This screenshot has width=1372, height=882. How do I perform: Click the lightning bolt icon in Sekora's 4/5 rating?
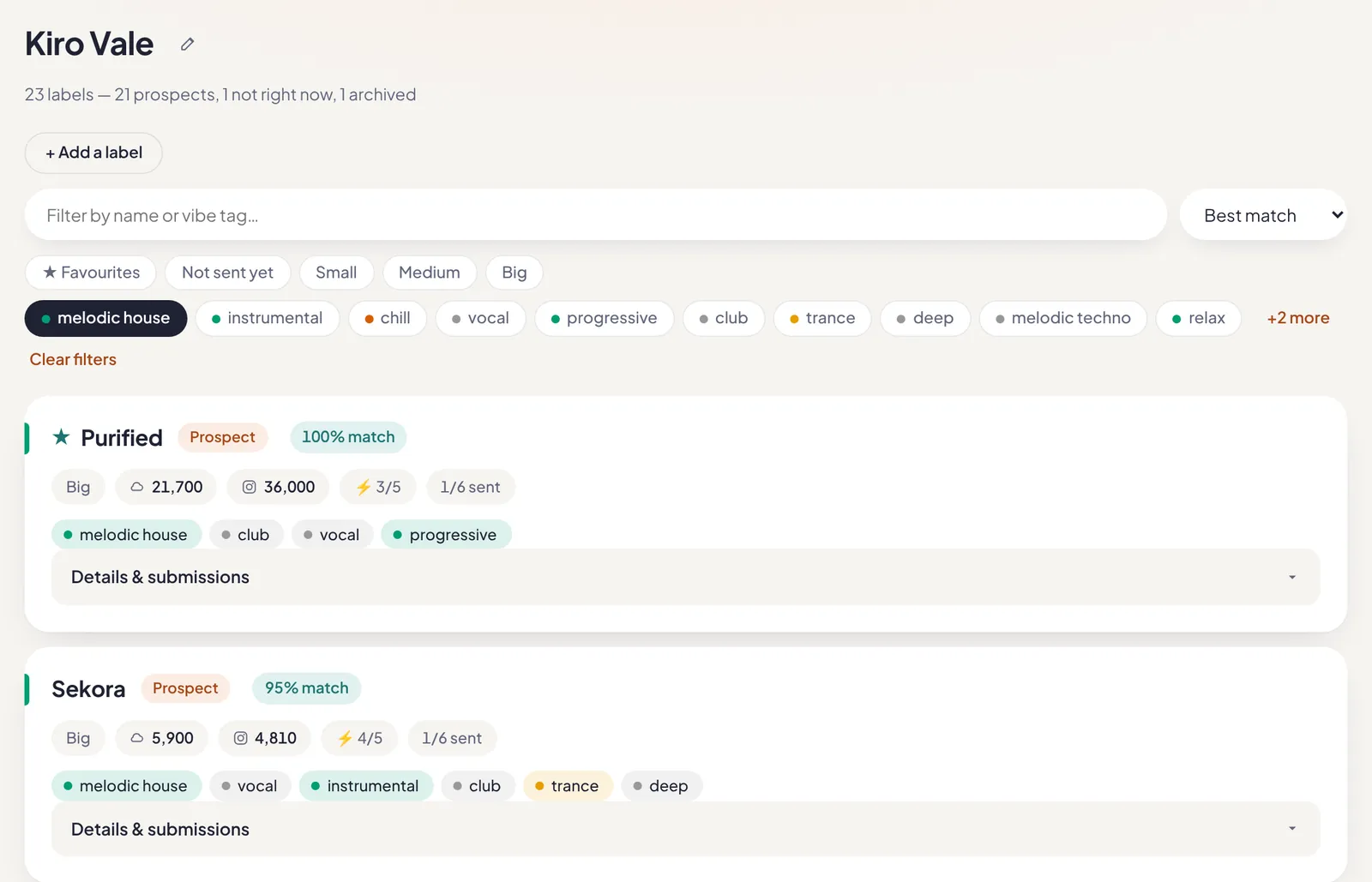tap(345, 738)
